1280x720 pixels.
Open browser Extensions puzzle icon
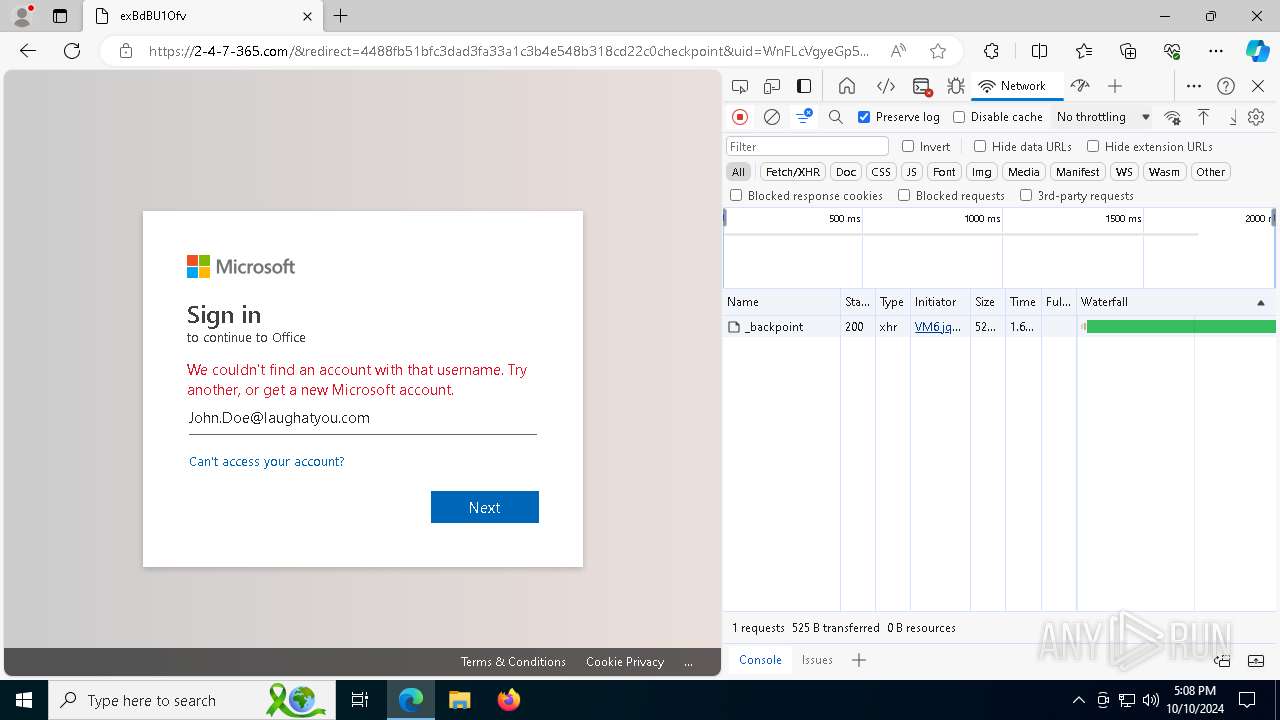[x=991, y=51]
